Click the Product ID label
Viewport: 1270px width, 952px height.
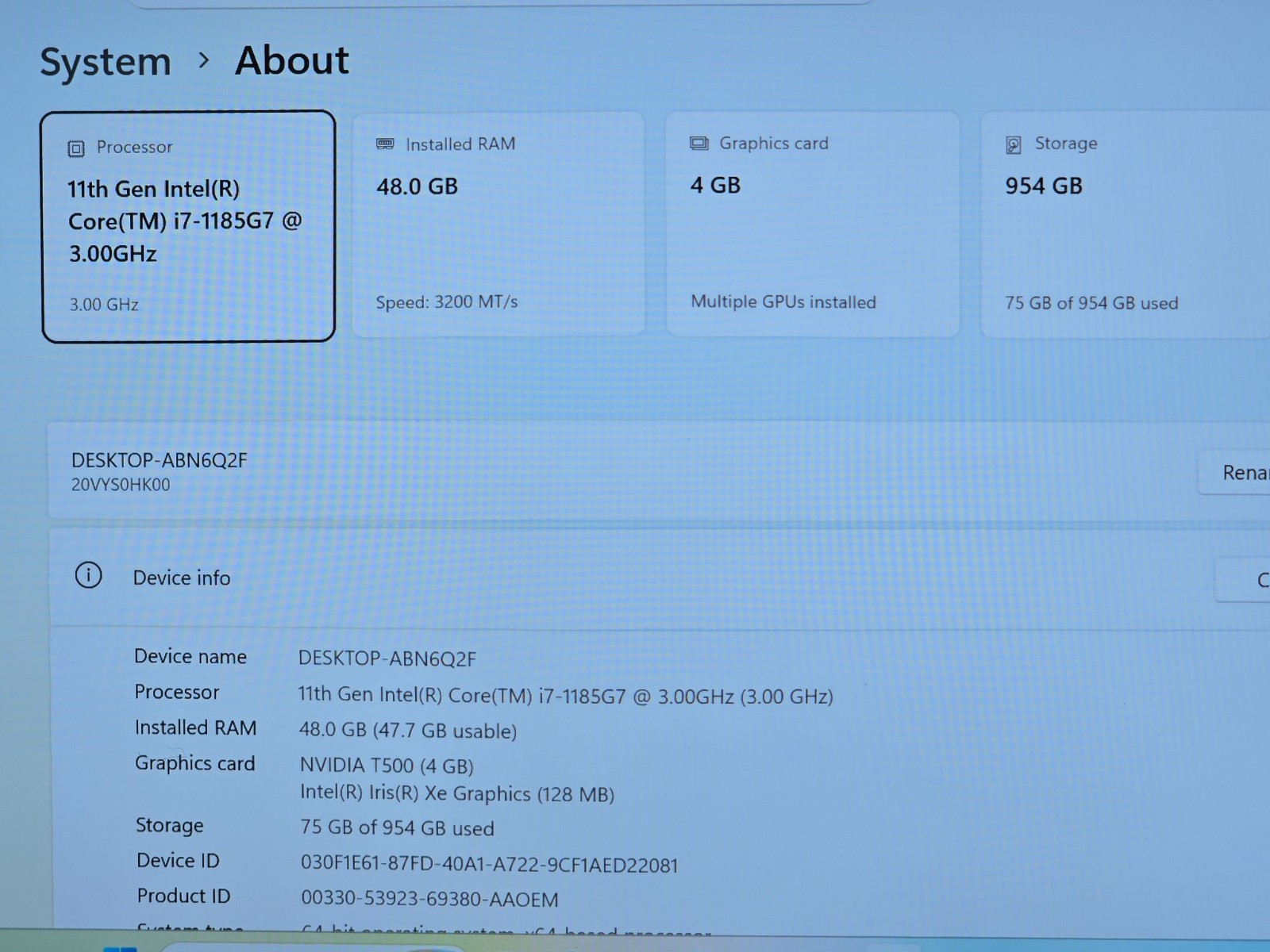pos(184,896)
